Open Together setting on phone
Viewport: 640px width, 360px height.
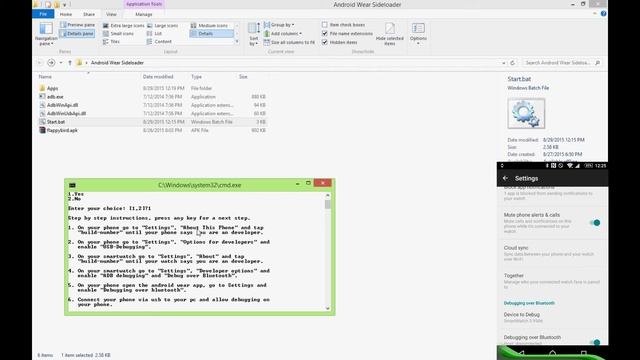(552, 281)
